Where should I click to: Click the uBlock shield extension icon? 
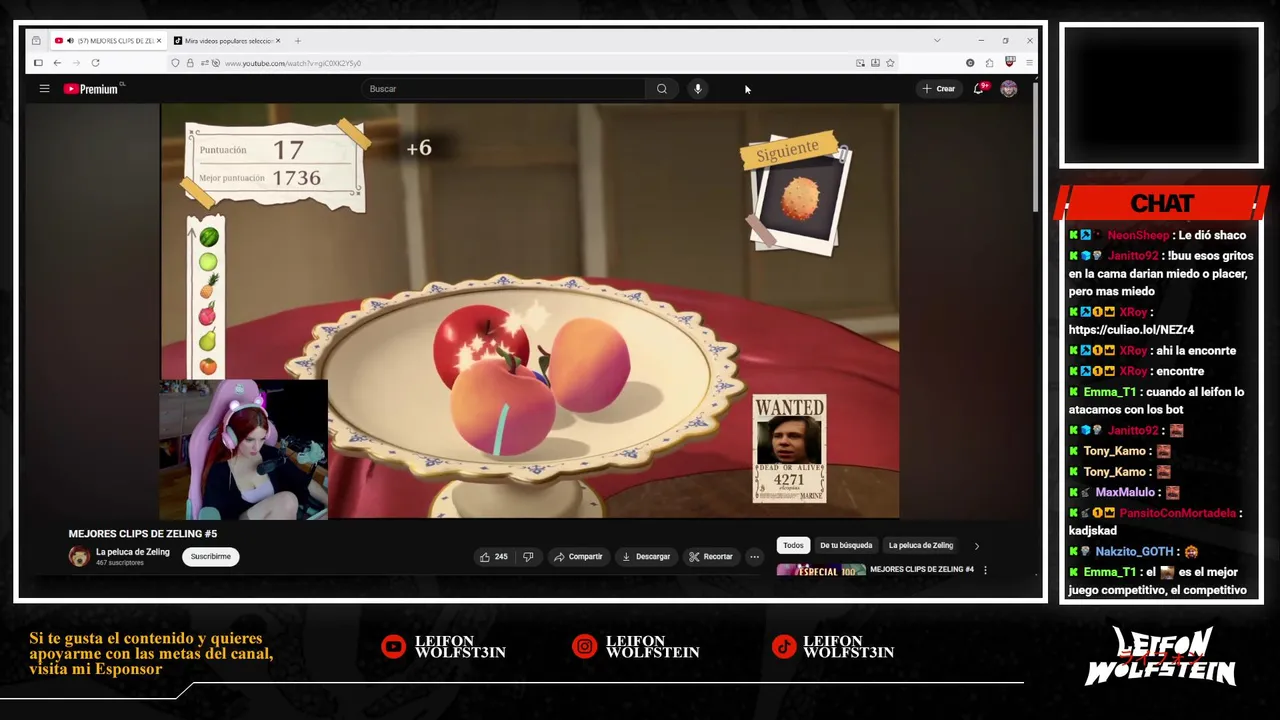1010,63
